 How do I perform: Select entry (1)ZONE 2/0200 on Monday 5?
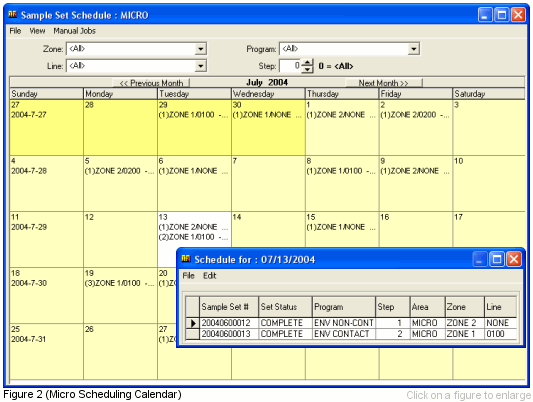coord(119,171)
